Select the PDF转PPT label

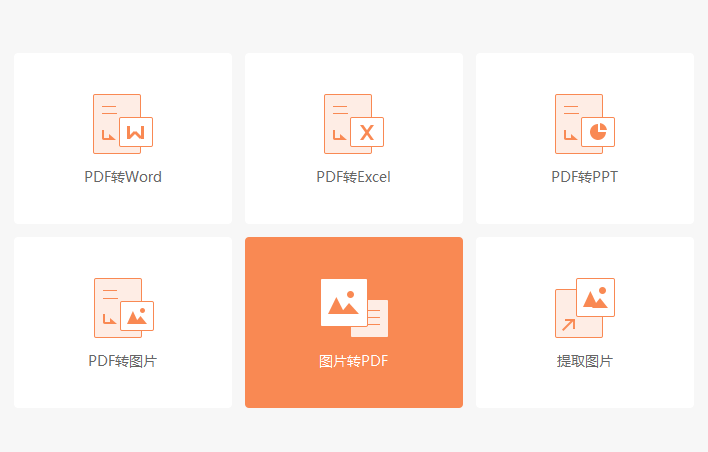[585, 177]
